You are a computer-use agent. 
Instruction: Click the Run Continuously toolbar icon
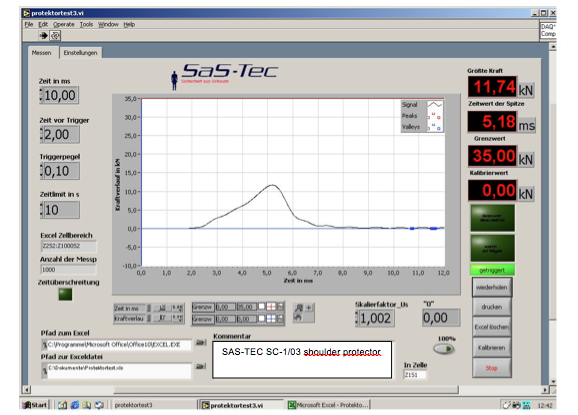[55, 35]
